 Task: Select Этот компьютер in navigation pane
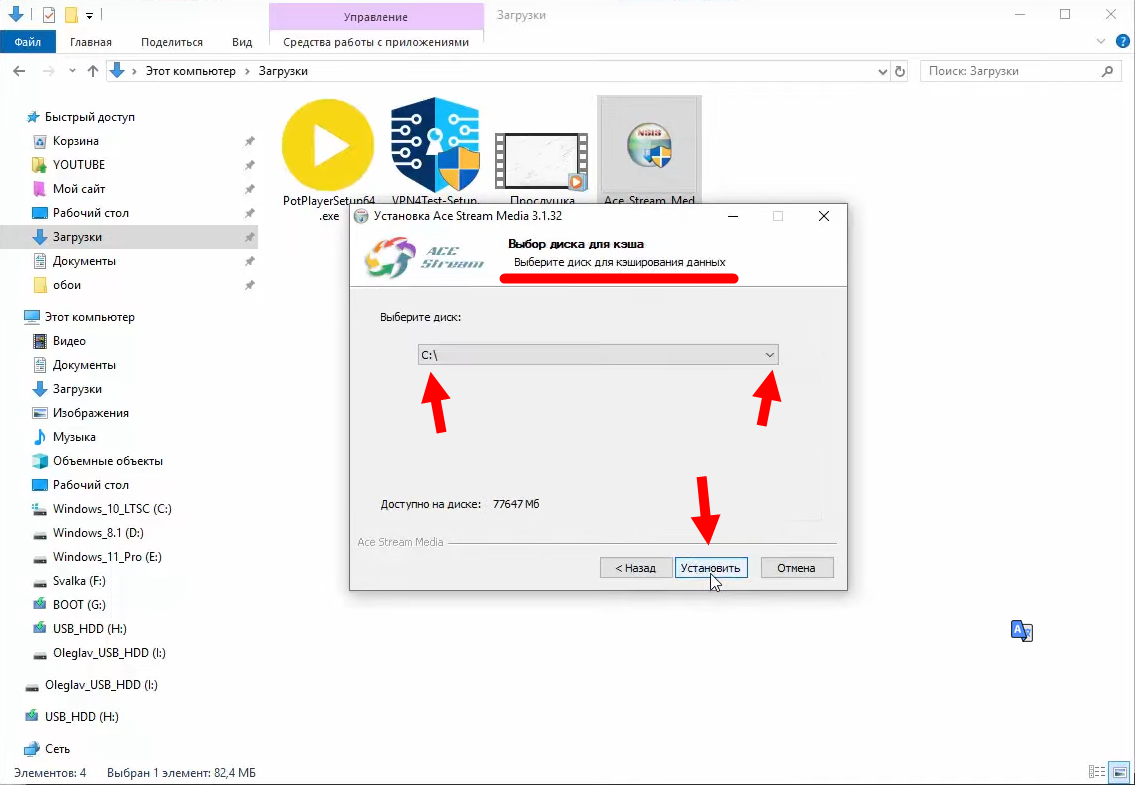tap(89, 316)
